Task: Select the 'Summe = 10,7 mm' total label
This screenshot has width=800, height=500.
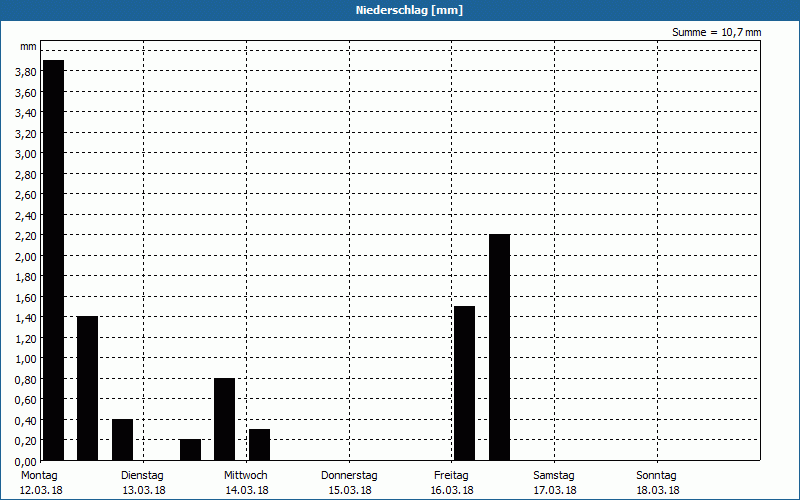Action: pos(716,33)
